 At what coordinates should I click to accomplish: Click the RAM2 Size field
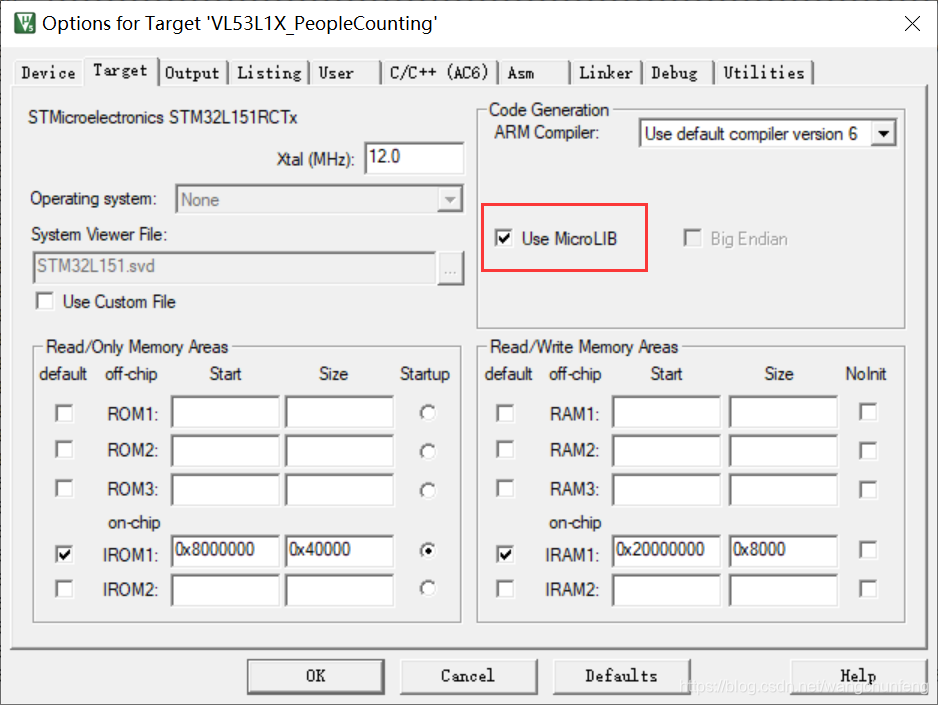pyautogui.click(x=783, y=450)
